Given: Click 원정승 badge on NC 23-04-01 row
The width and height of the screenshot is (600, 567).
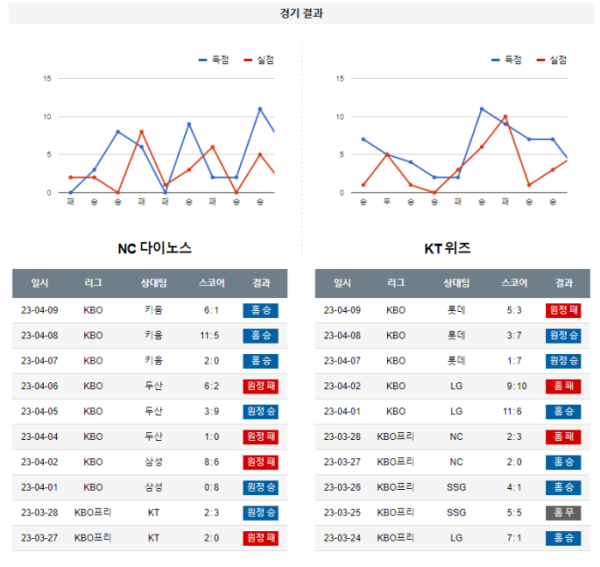Looking at the screenshot, I should pos(261,487).
